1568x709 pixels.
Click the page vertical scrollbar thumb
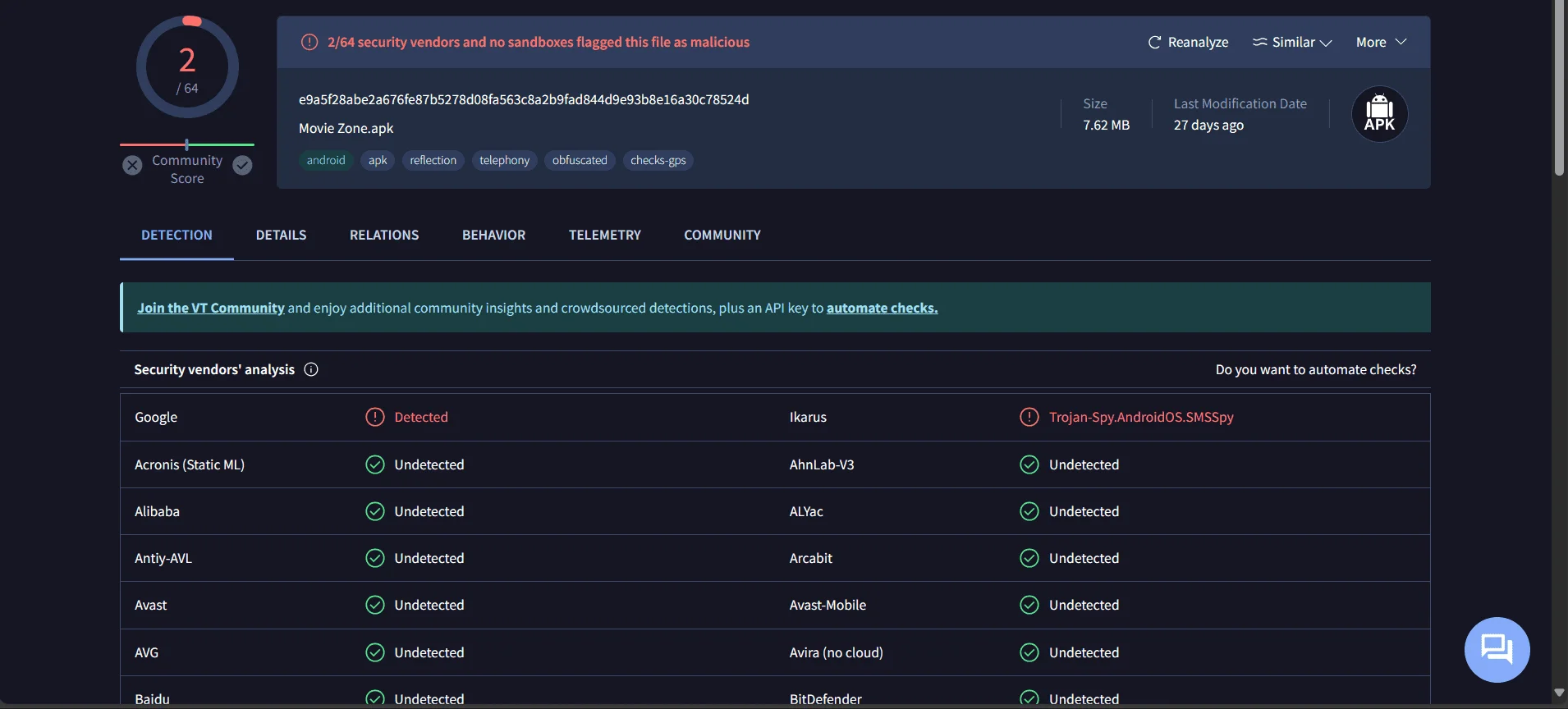coord(1560,88)
